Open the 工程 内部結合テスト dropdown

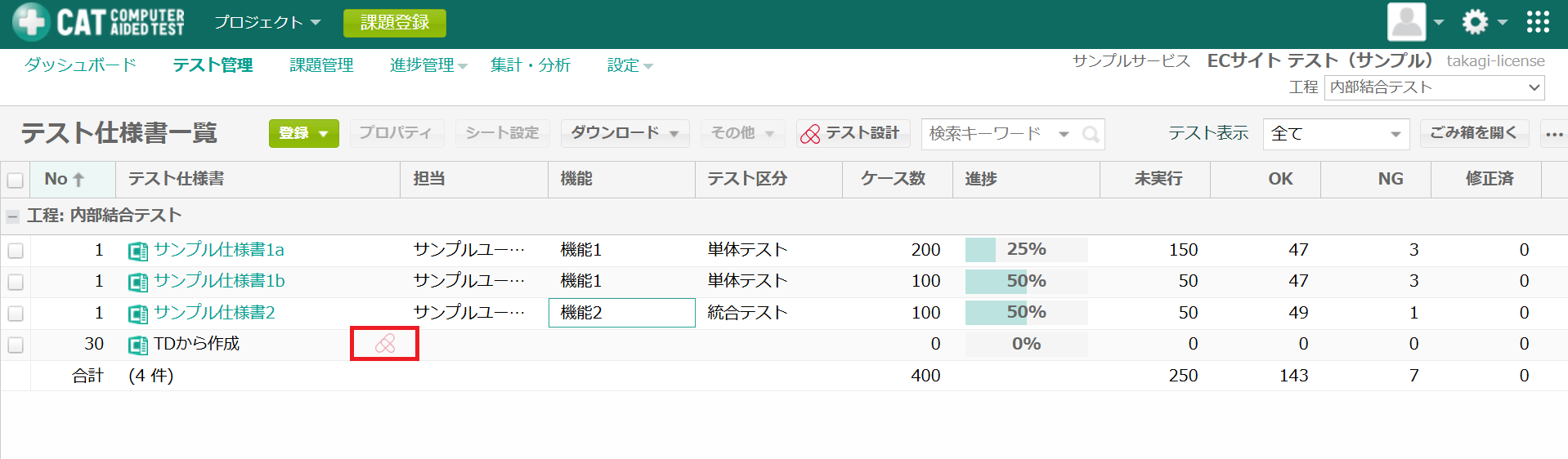pyautogui.click(x=1433, y=87)
